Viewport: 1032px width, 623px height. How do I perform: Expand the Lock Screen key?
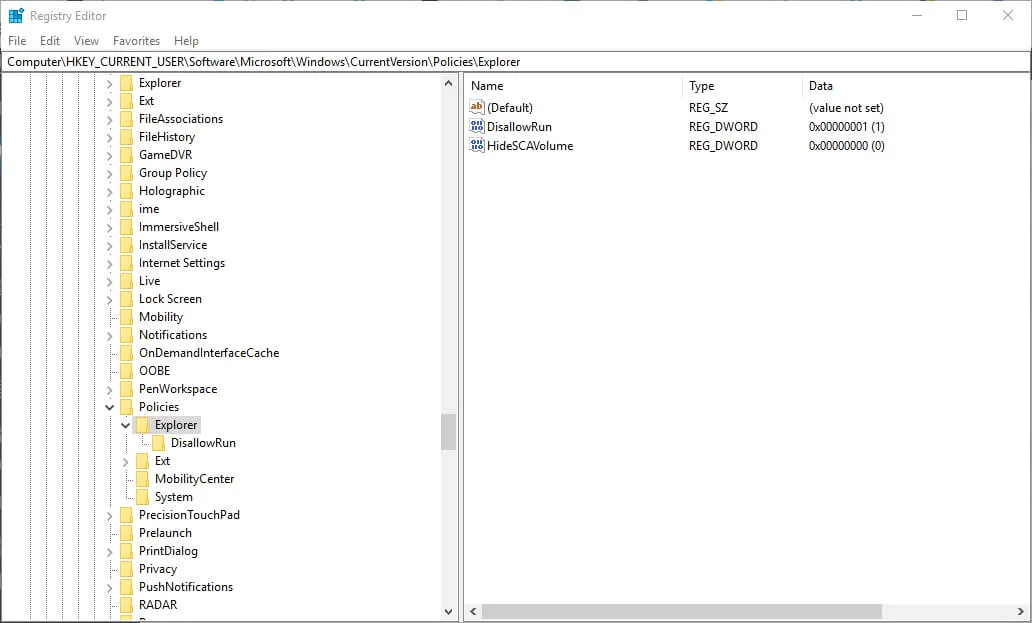109,299
